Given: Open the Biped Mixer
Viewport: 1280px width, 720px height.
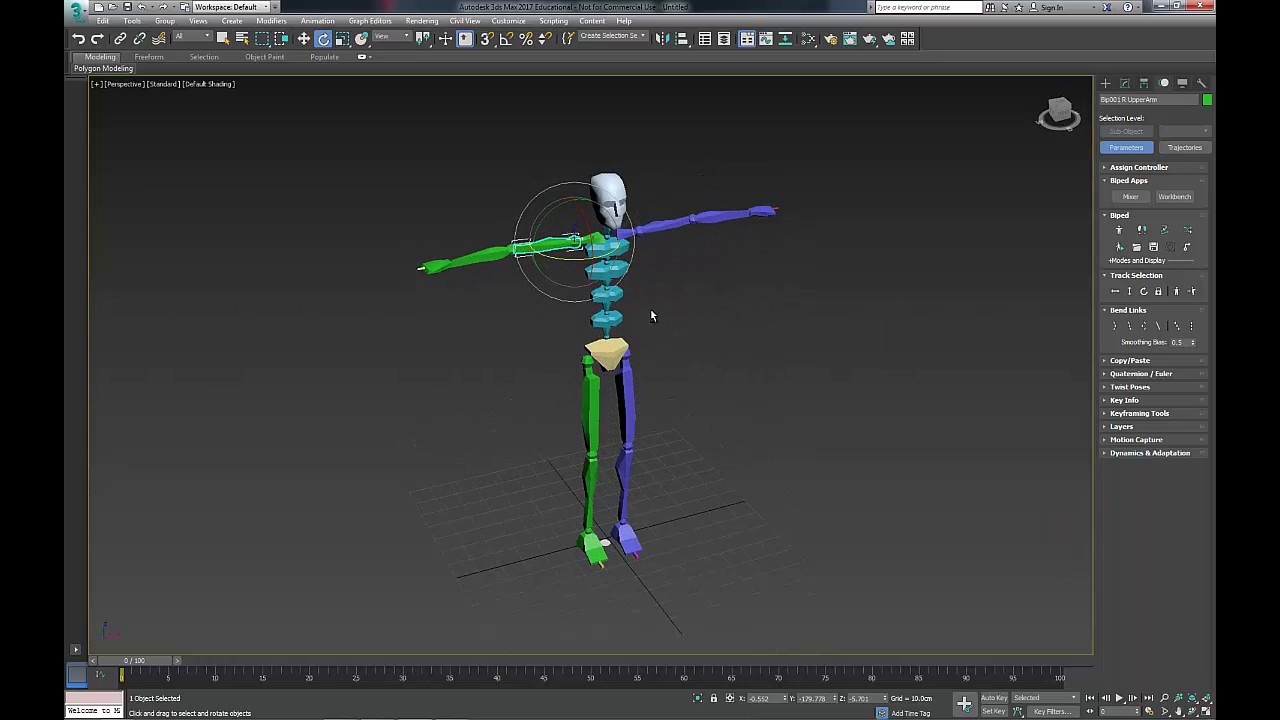Looking at the screenshot, I should pyautogui.click(x=1131, y=197).
